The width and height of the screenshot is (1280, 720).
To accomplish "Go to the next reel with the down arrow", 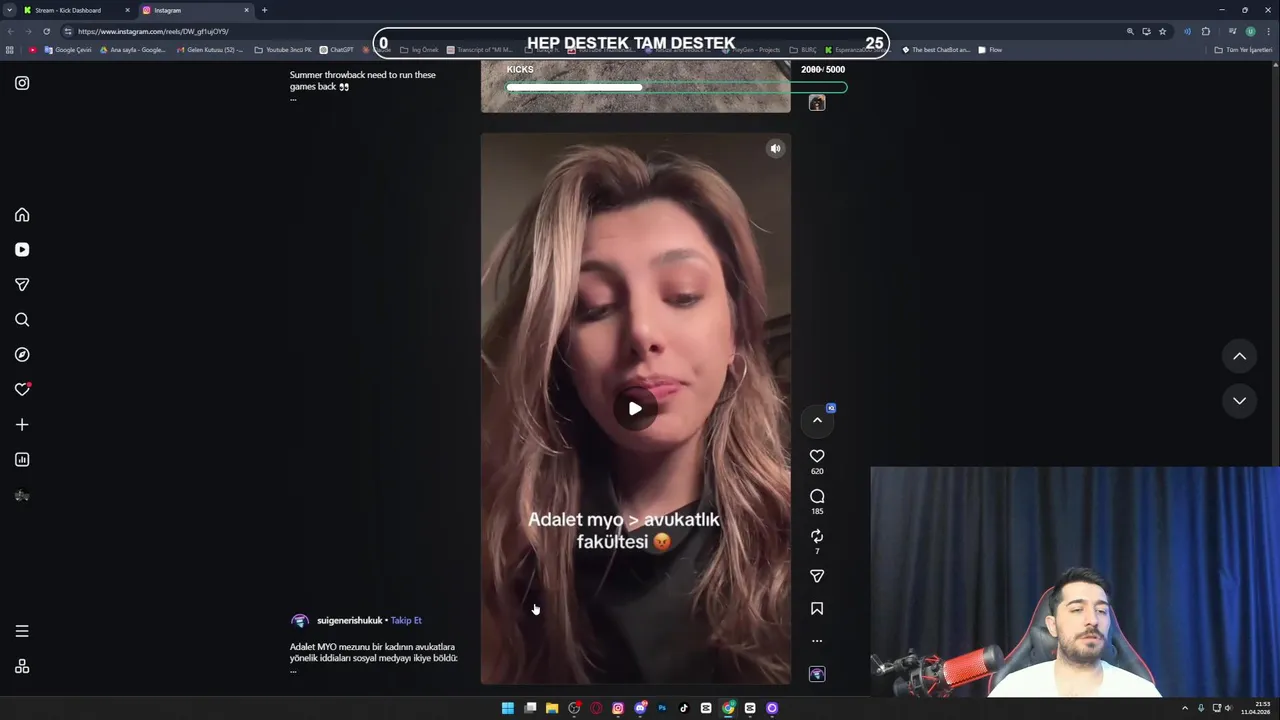I will 1239,400.
